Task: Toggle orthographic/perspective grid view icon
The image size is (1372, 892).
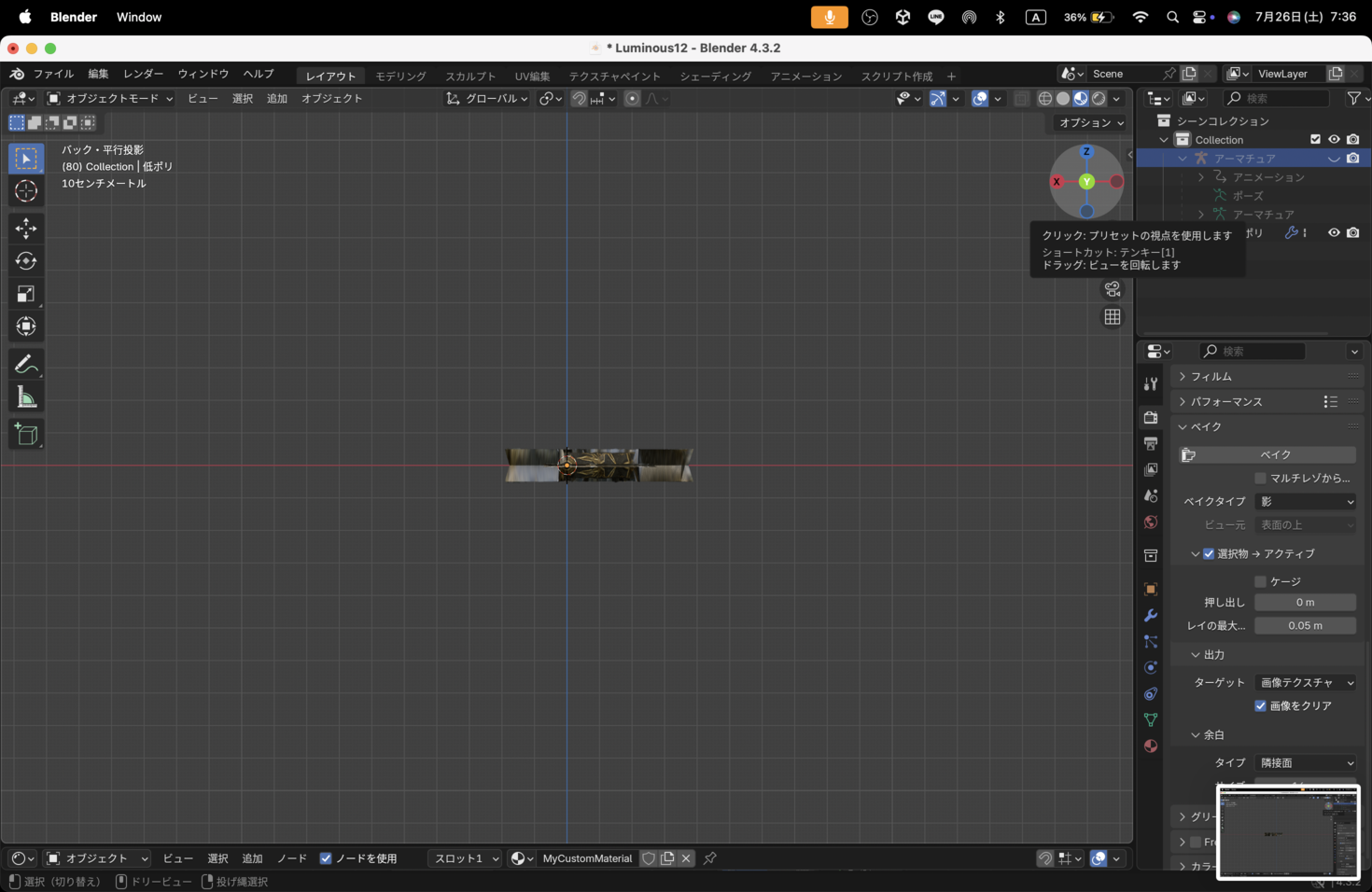Action: click(1113, 317)
